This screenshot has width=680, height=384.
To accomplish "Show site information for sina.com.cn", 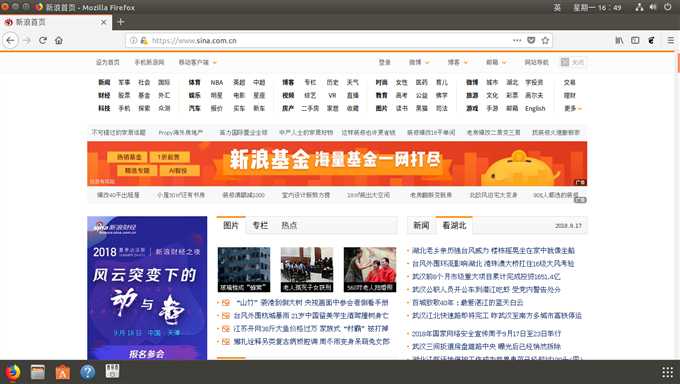I will pyautogui.click(x=134, y=40).
